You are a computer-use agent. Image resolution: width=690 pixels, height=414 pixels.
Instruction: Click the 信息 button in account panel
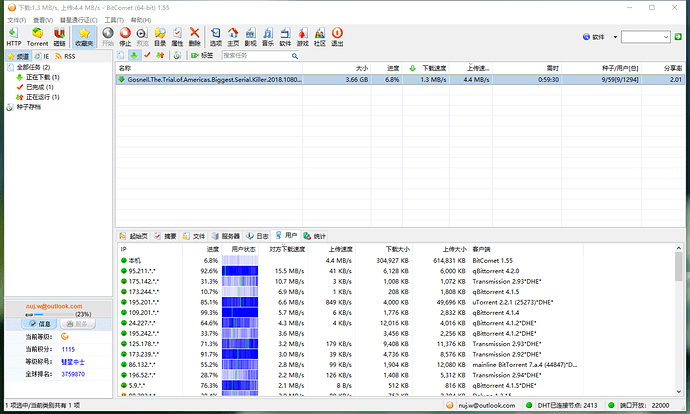[x=39, y=324]
